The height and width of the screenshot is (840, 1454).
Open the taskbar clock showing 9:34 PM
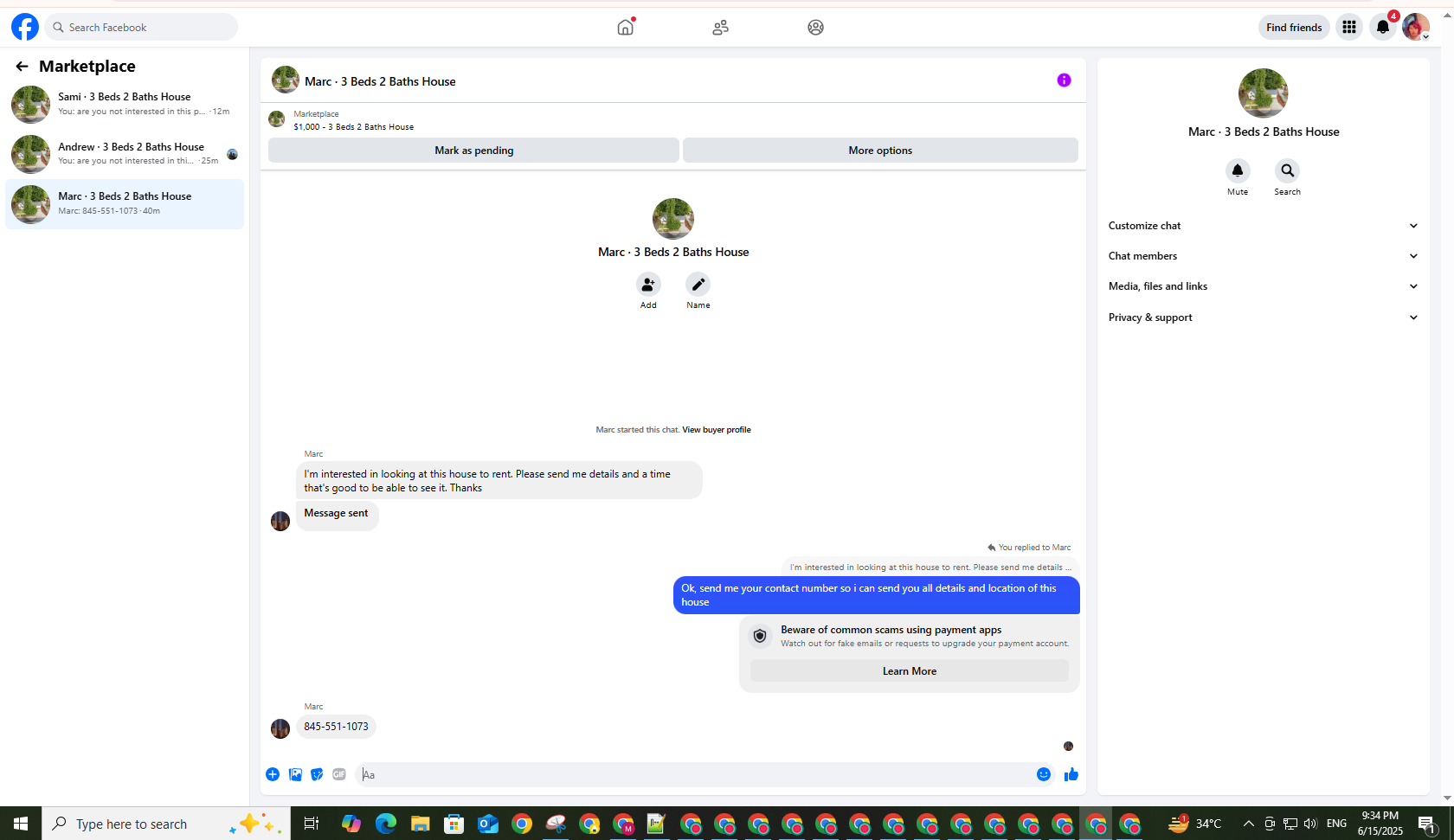[x=1380, y=824]
